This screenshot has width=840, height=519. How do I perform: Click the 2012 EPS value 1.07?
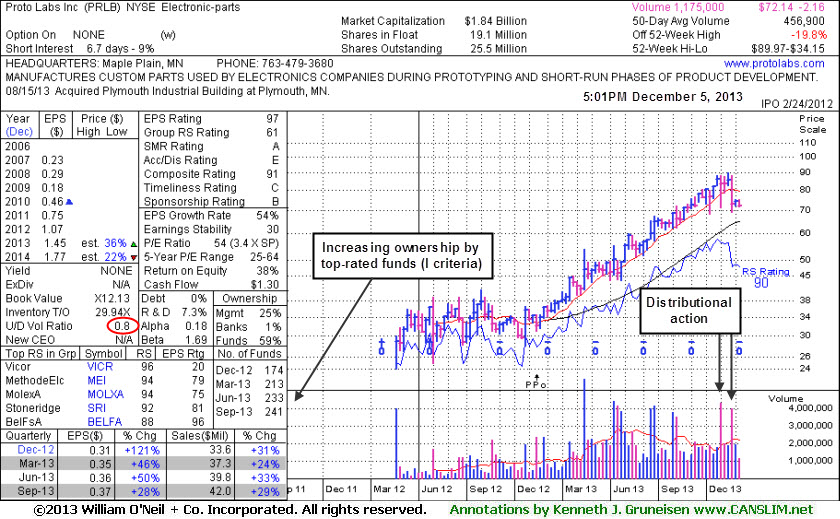pyautogui.click(x=52, y=229)
